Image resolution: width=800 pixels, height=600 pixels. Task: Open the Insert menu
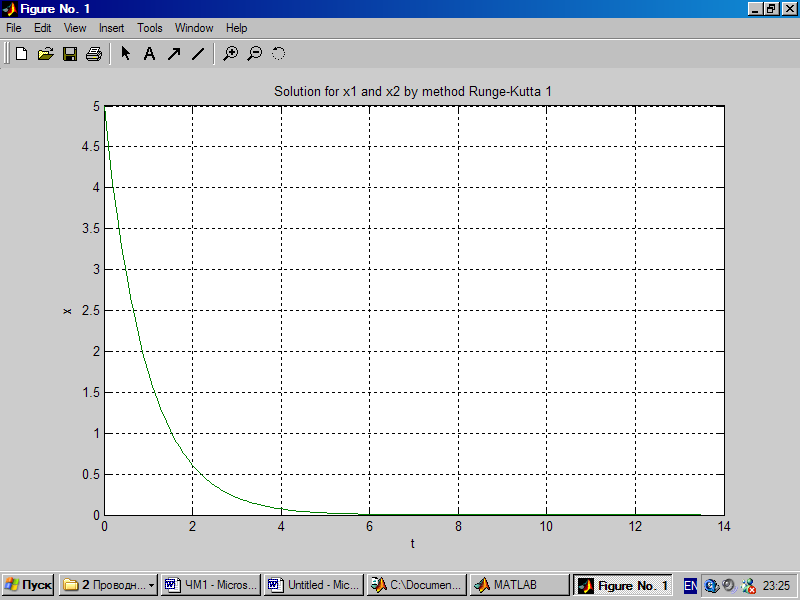click(x=111, y=28)
